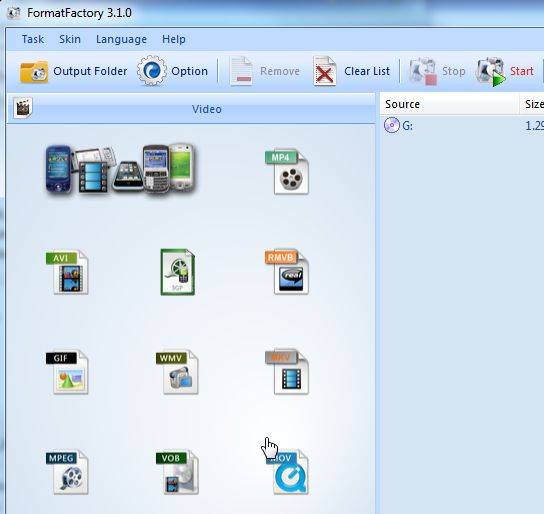Choose the RMVB format icon

click(x=287, y=272)
